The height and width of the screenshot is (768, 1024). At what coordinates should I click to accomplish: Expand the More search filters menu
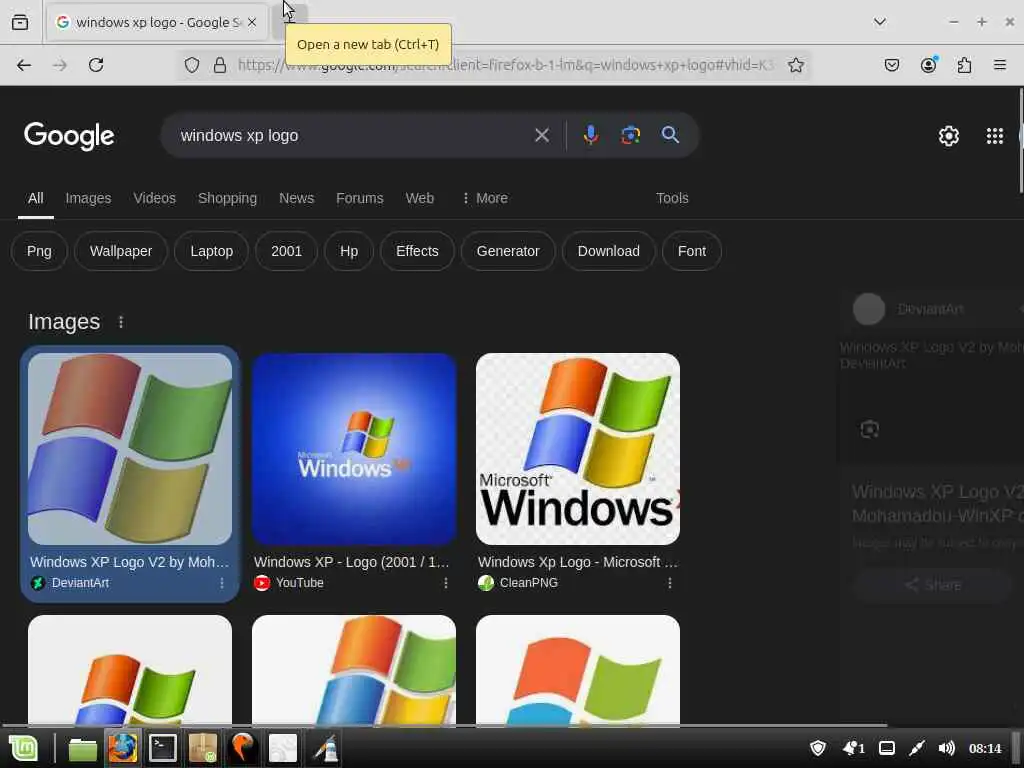point(485,198)
